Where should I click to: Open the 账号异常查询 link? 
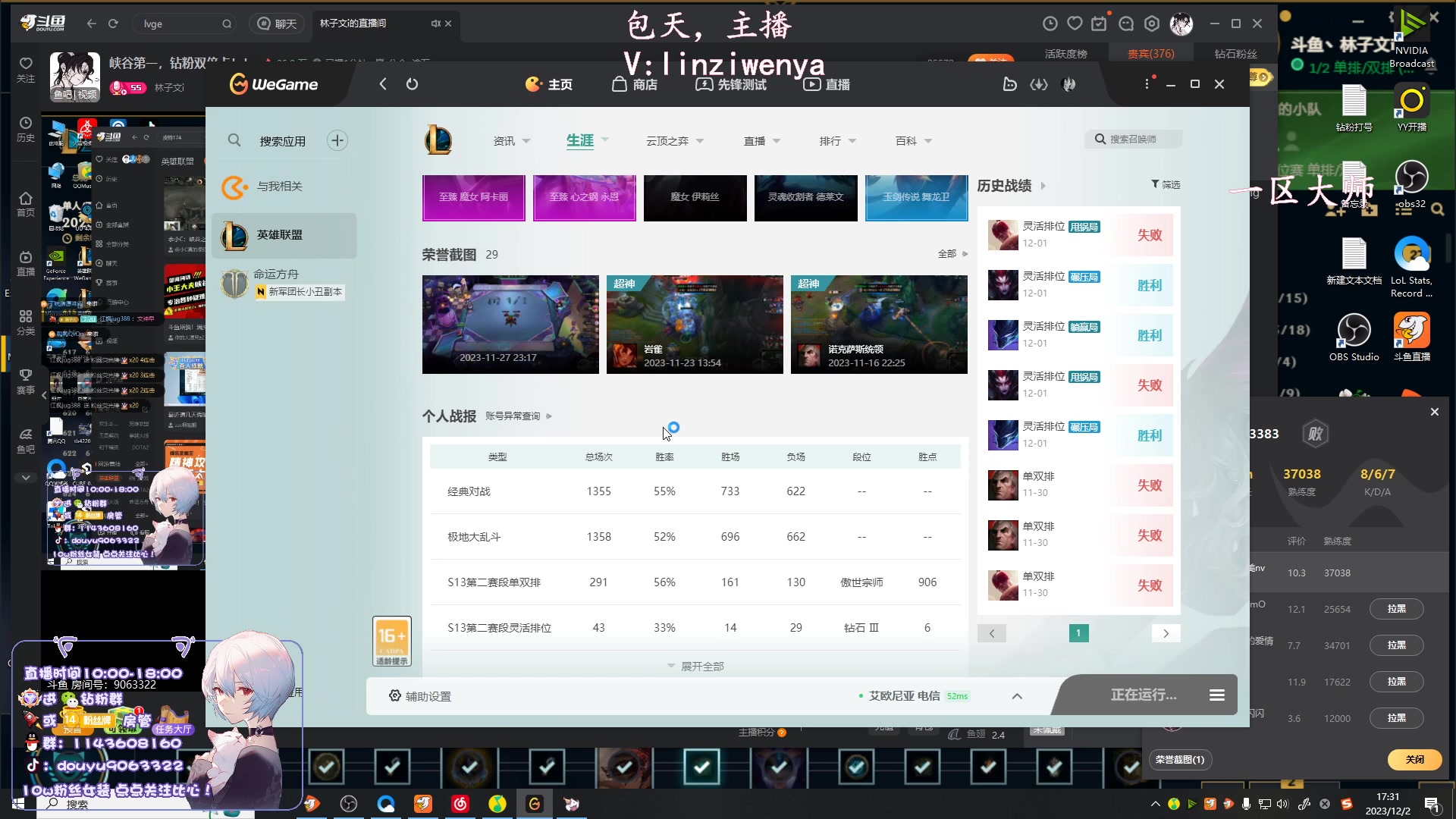click(x=519, y=416)
